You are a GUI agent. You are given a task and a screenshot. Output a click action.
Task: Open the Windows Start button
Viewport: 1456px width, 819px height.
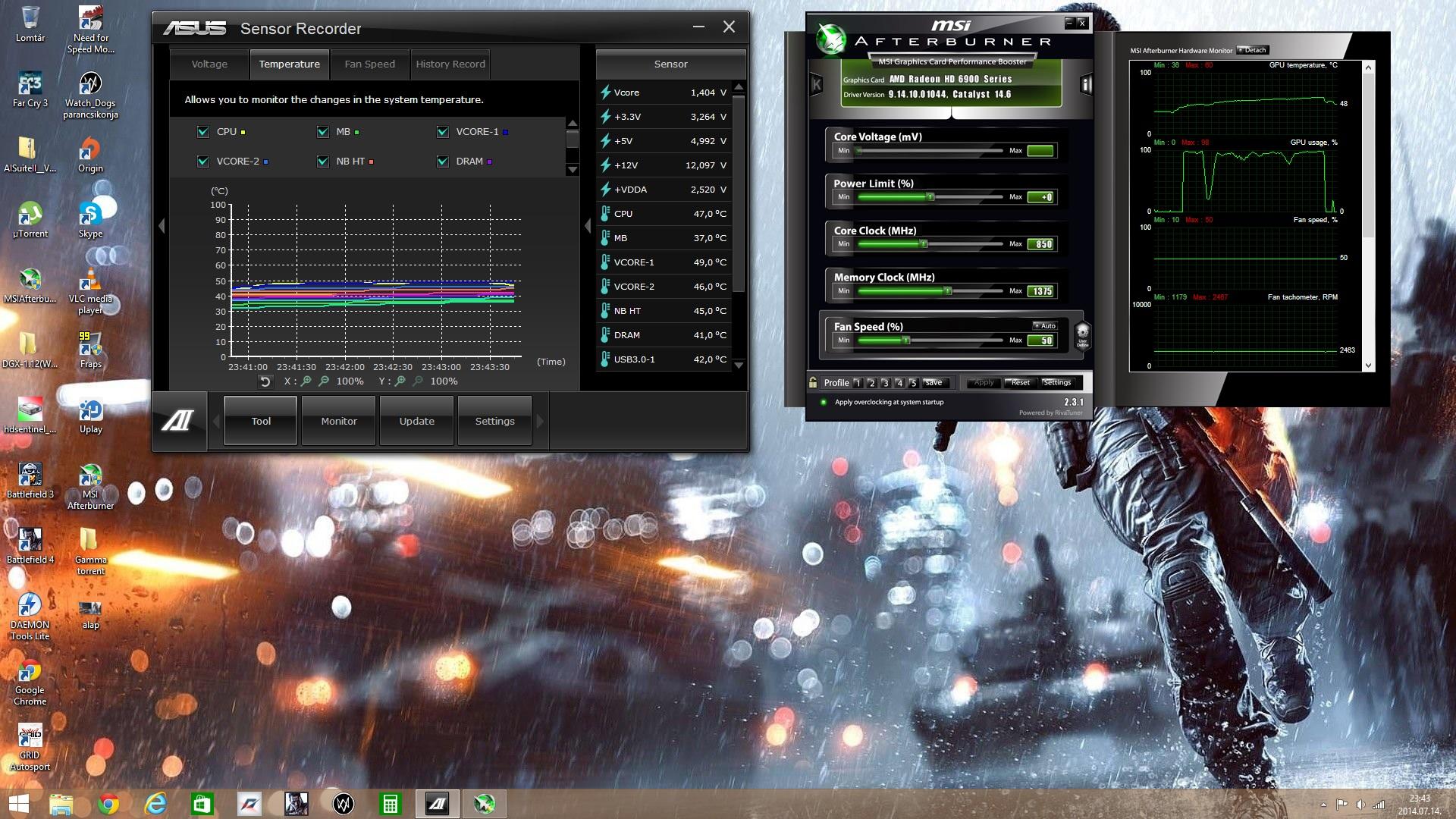tap(18, 804)
